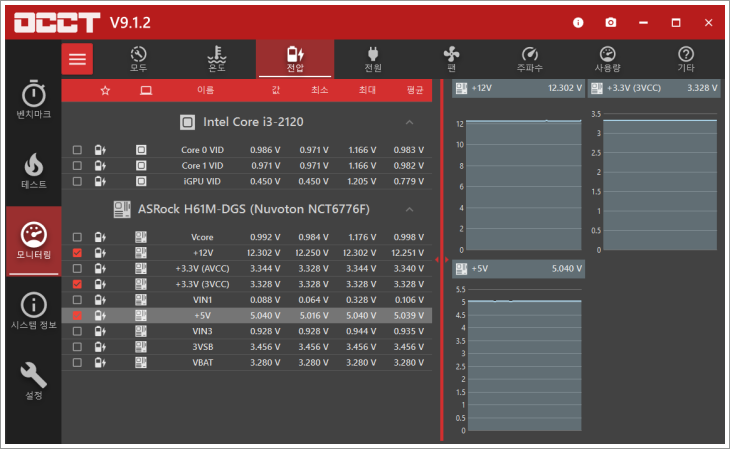Screen dimensions: 730x449
Task: Select the 전압 voltage tab
Action: click(x=295, y=59)
